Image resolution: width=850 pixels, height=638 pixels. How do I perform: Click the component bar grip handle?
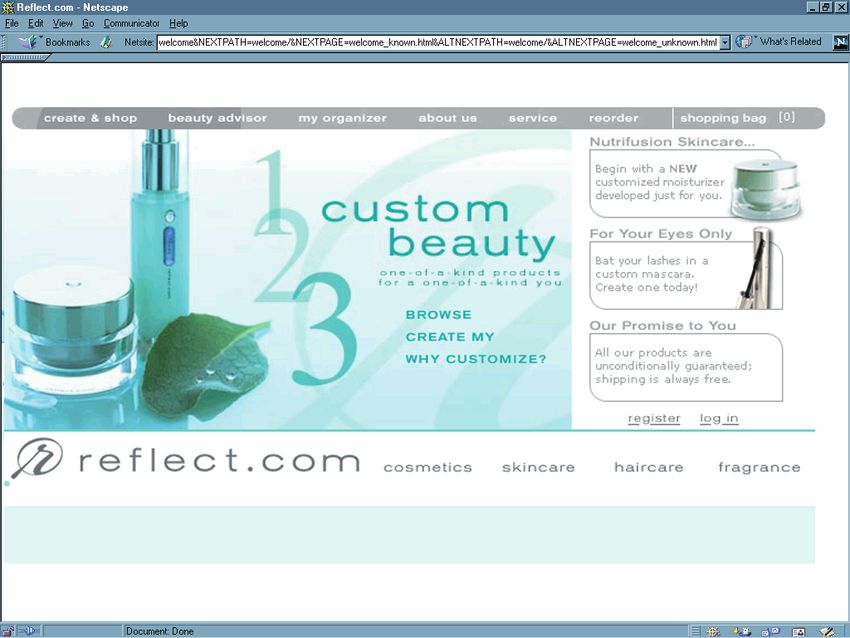click(x=695, y=631)
